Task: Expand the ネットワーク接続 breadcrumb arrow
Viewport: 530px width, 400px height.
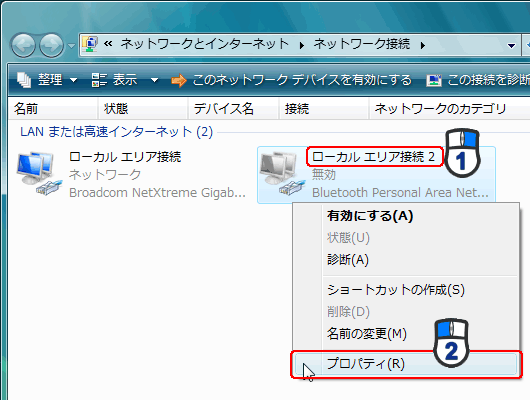Action: click(x=423, y=45)
